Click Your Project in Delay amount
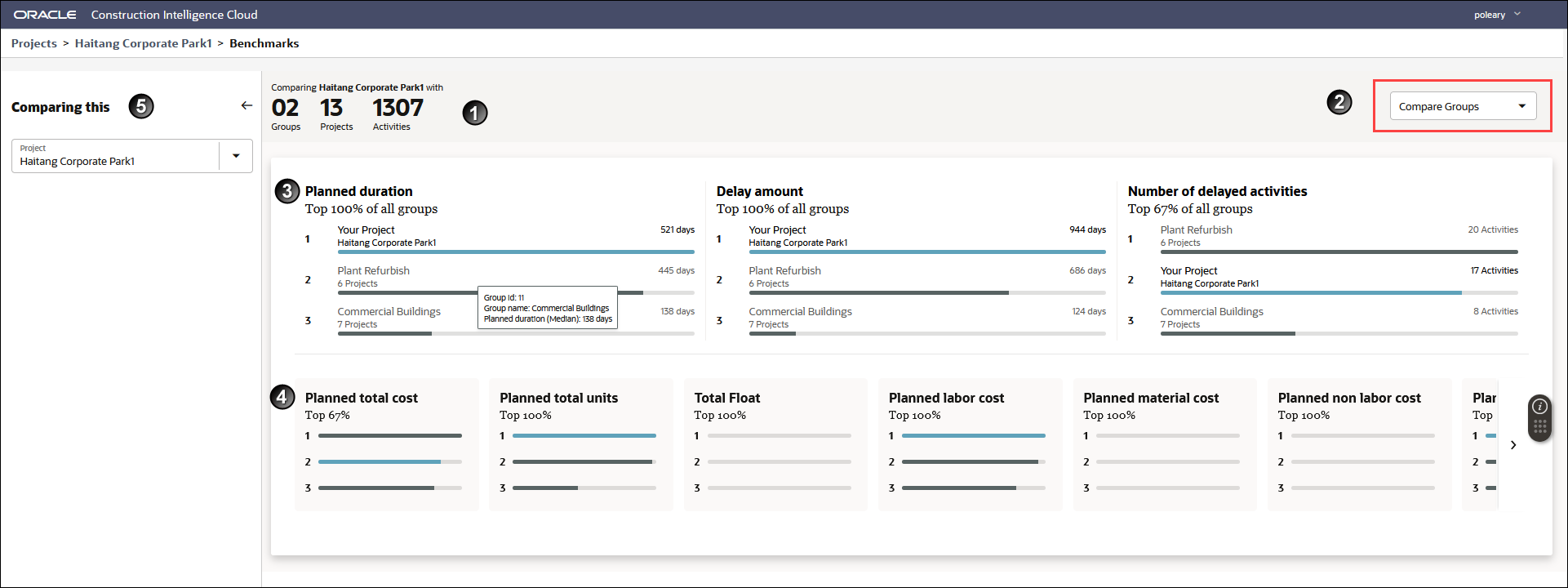This screenshot has width=1568, height=588. (777, 229)
